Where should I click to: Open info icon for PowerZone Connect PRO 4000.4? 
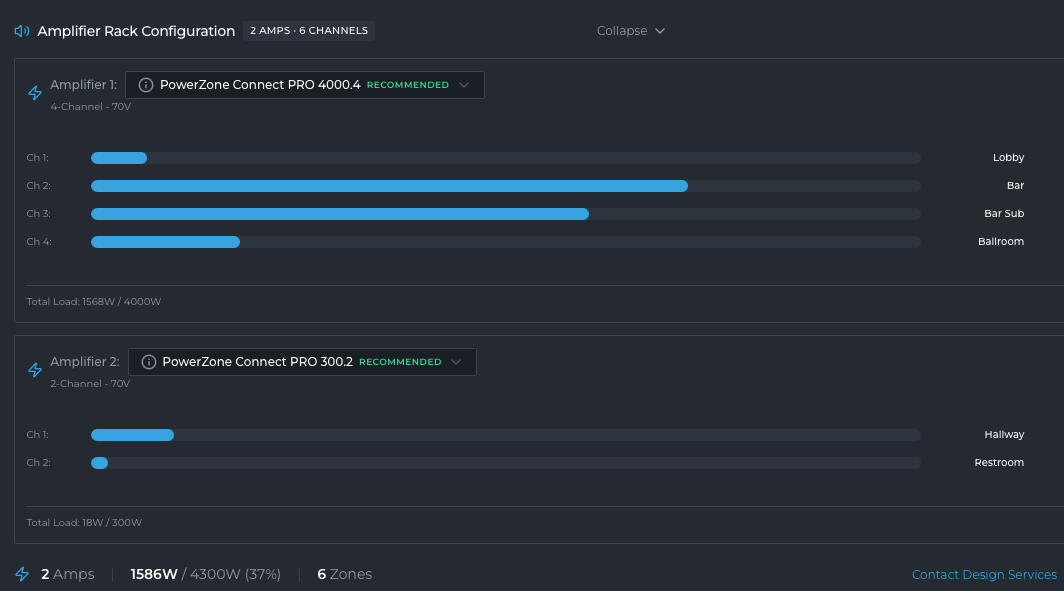(x=146, y=85)
